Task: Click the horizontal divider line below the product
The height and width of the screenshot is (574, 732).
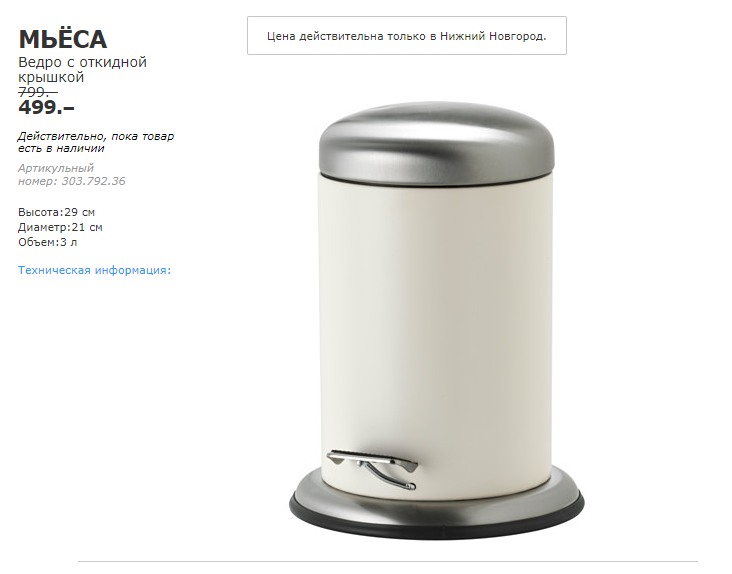Action: tap(387, 561)
